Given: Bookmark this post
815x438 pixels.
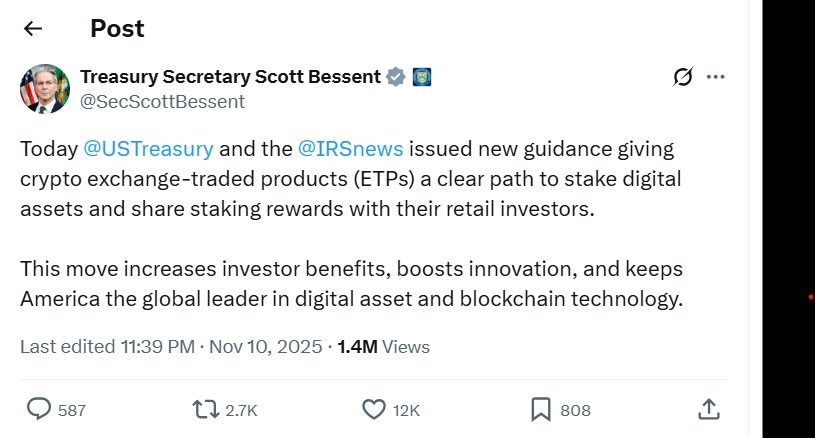Looking at the screenshot, I should coord(540,409).
